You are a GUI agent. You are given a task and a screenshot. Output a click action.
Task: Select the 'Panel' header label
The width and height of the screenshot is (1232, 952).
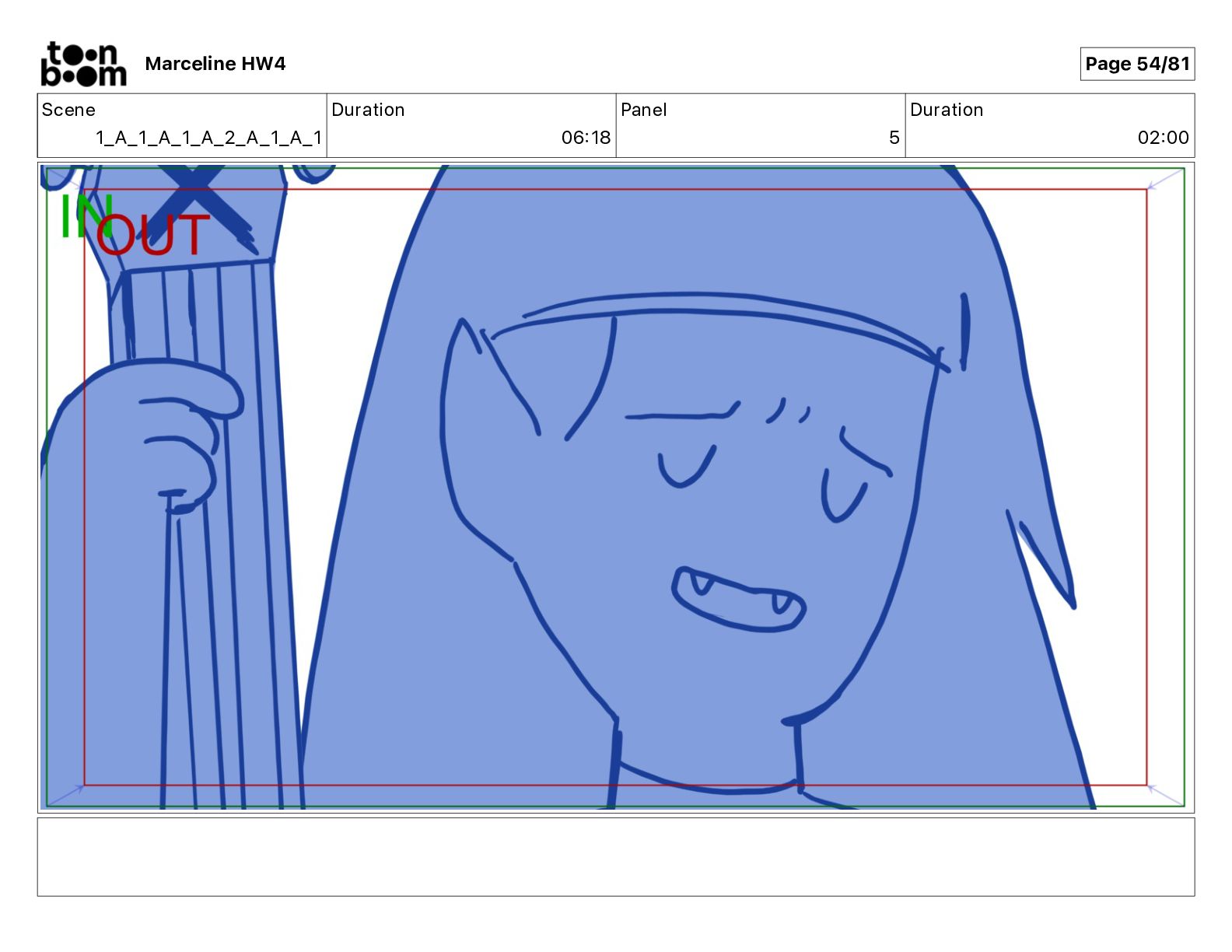click(x=644, y=110)
